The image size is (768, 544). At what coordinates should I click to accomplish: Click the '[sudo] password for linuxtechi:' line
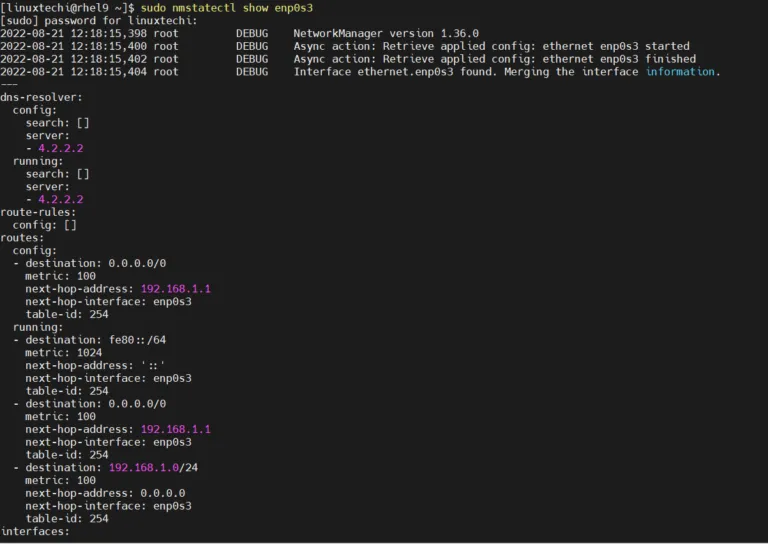coord(100,20)
